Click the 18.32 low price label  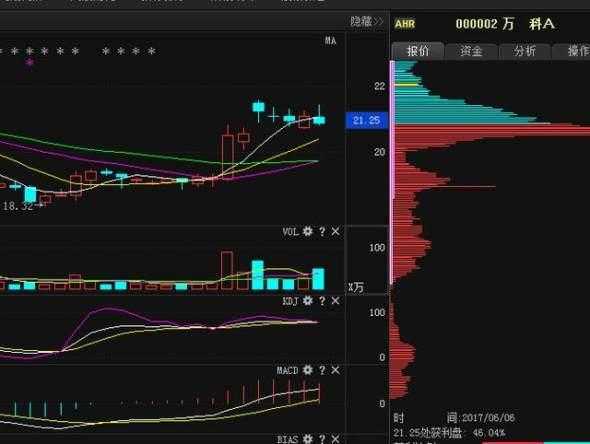(x=18, y=206)
